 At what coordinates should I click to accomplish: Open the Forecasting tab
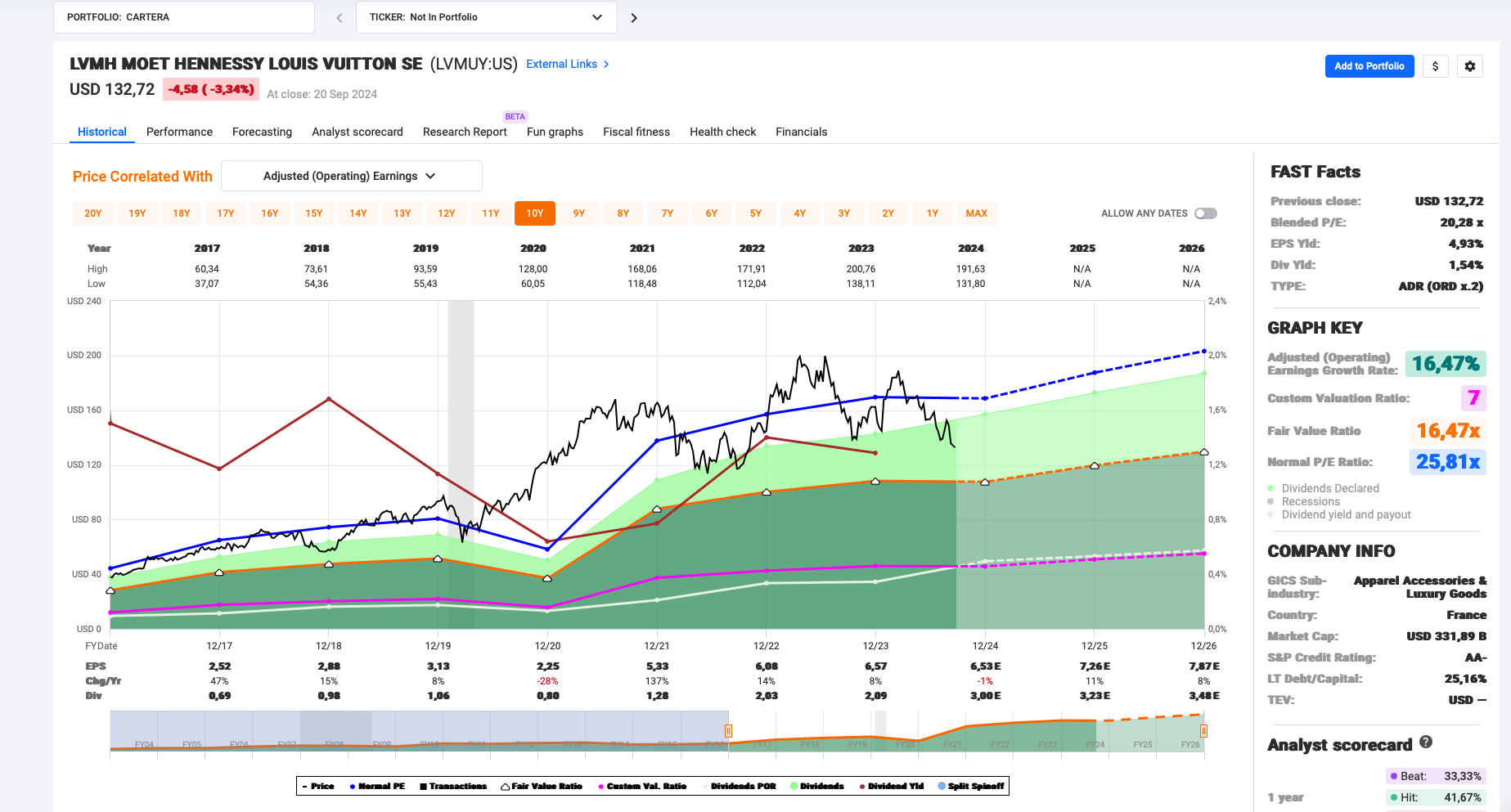tap(262, 132)
